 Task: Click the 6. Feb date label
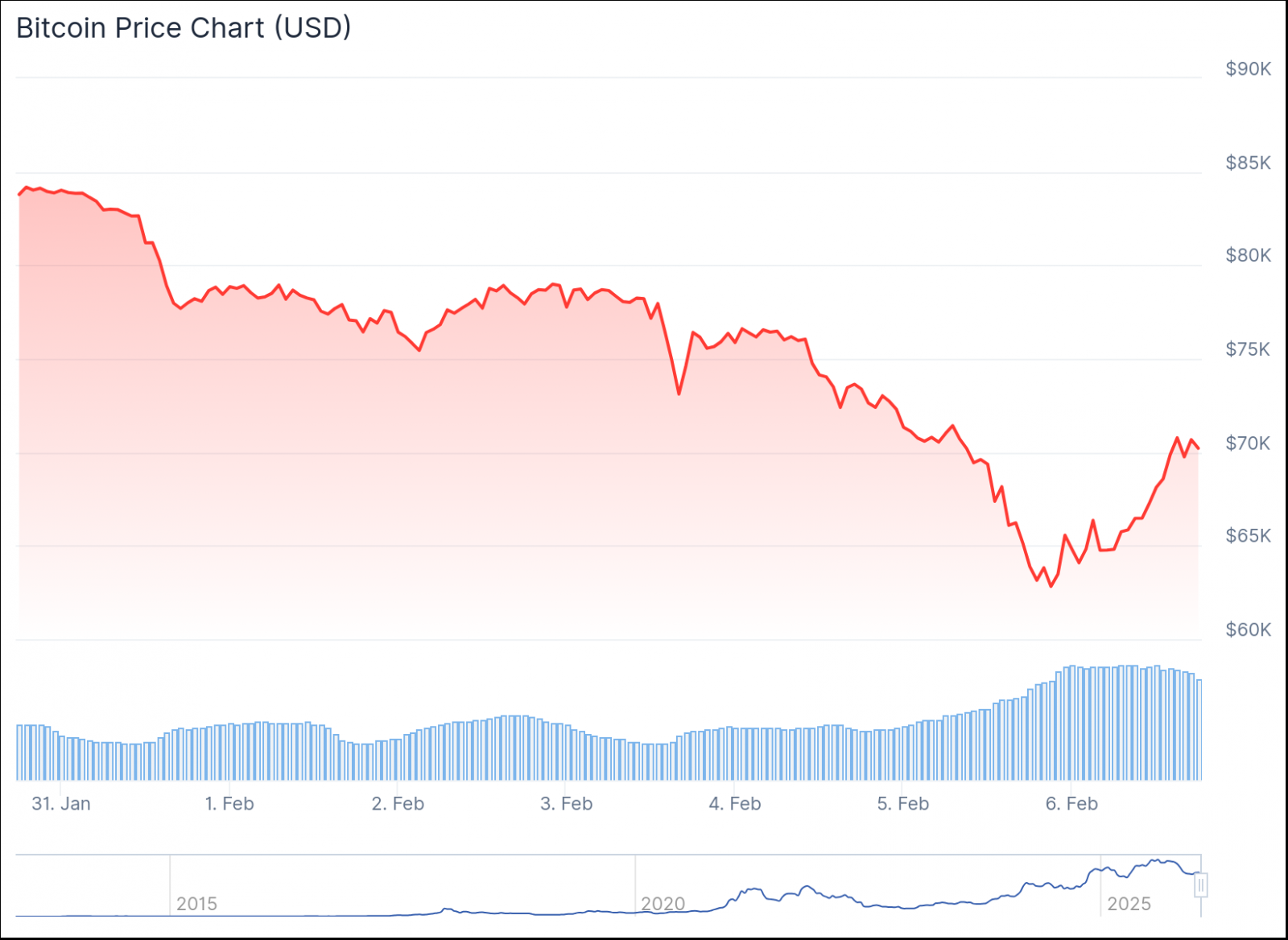pos(1071,803)
